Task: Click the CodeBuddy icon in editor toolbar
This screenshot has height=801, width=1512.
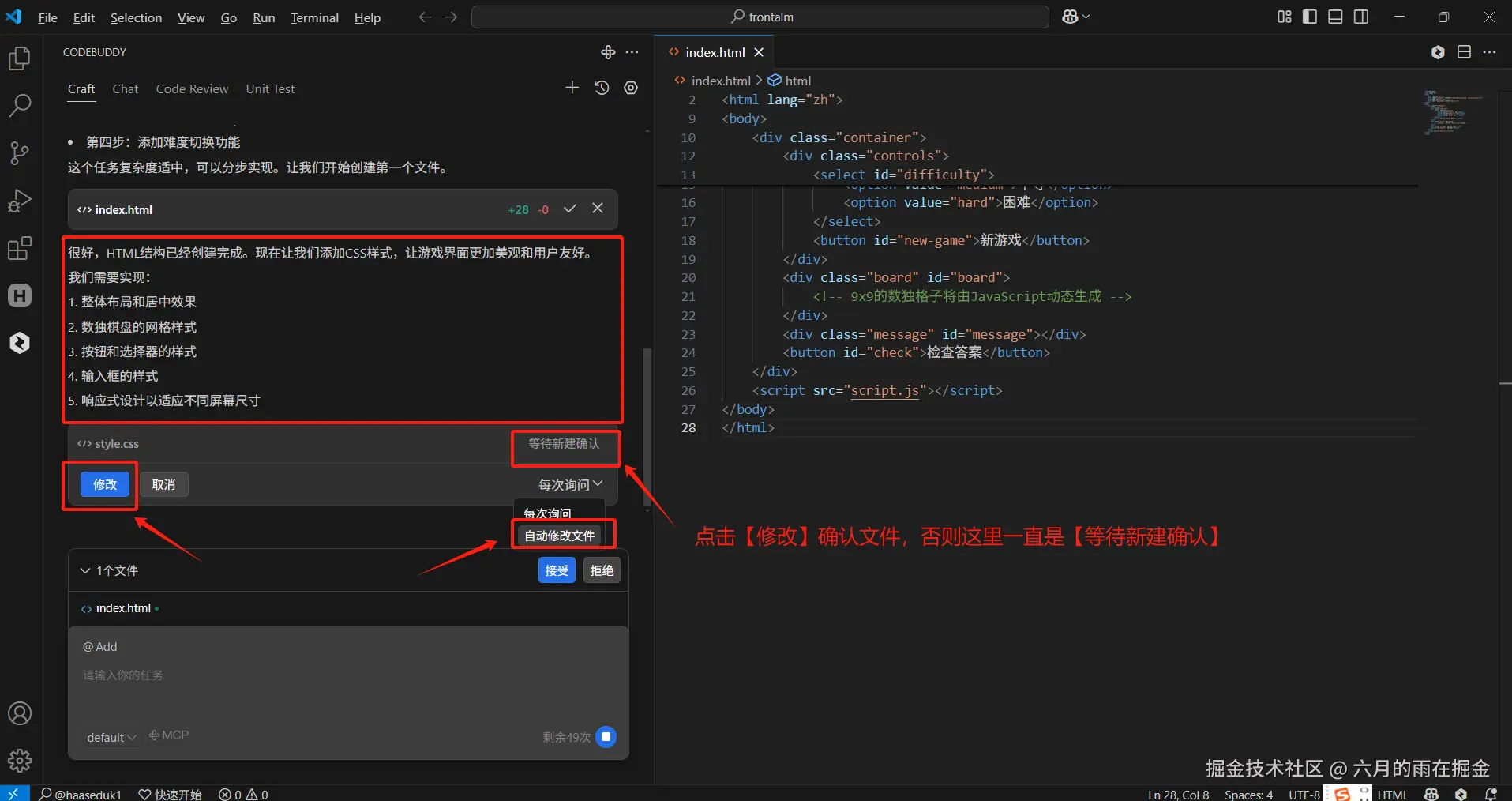Action: tap(1438, 52)
